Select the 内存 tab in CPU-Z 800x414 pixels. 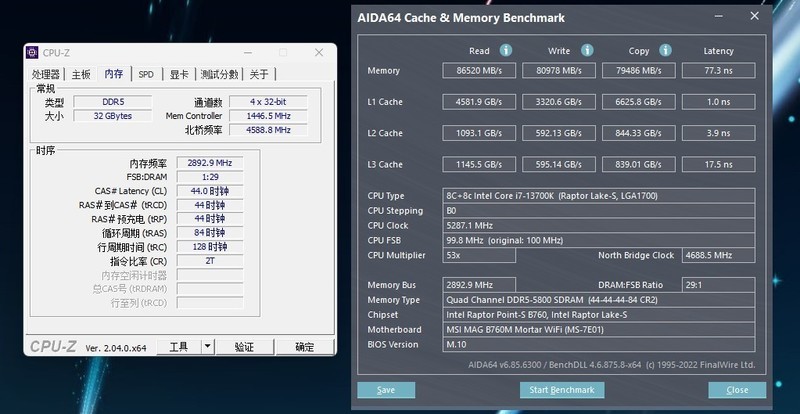coord(114,74)
